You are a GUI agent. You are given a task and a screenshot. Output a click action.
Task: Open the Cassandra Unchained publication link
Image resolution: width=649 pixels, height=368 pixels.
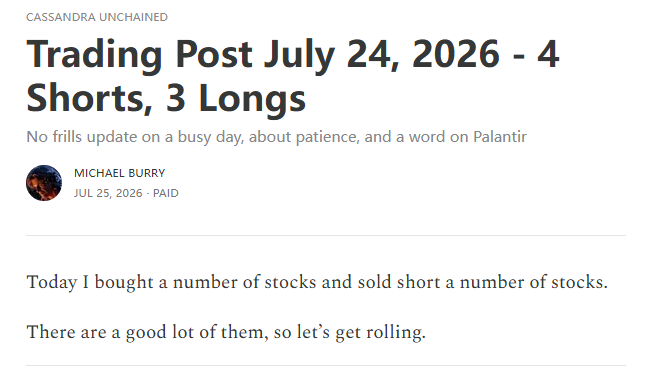tap(97, 17)
